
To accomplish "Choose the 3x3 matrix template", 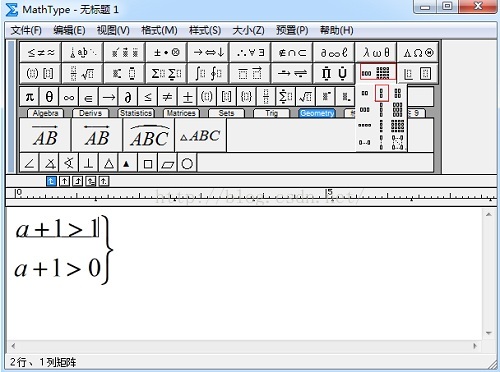I will (x=398, y=109).
